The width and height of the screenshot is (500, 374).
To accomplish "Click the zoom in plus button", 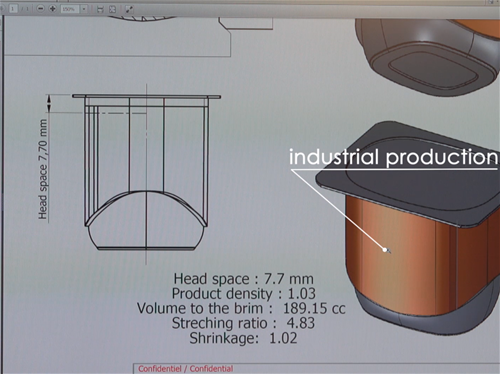I will [52, 9].
